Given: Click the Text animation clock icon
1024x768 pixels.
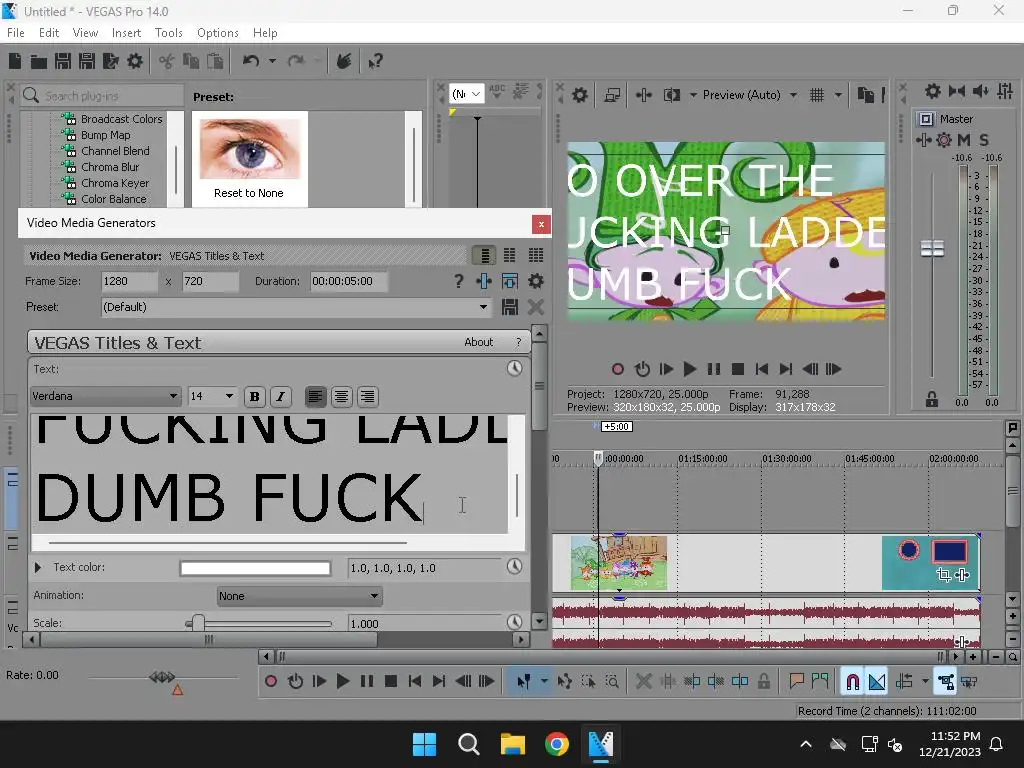Looking at the screenshot, I should (x=515, y=368).
